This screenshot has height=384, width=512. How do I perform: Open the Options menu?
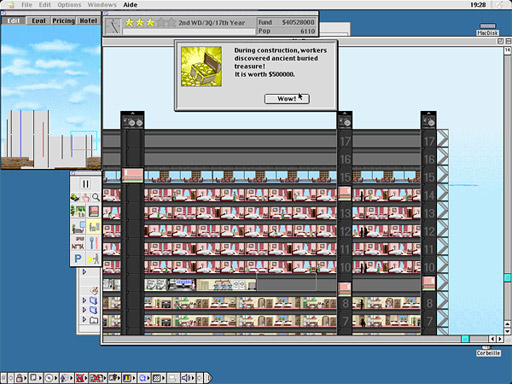point(69,5)
